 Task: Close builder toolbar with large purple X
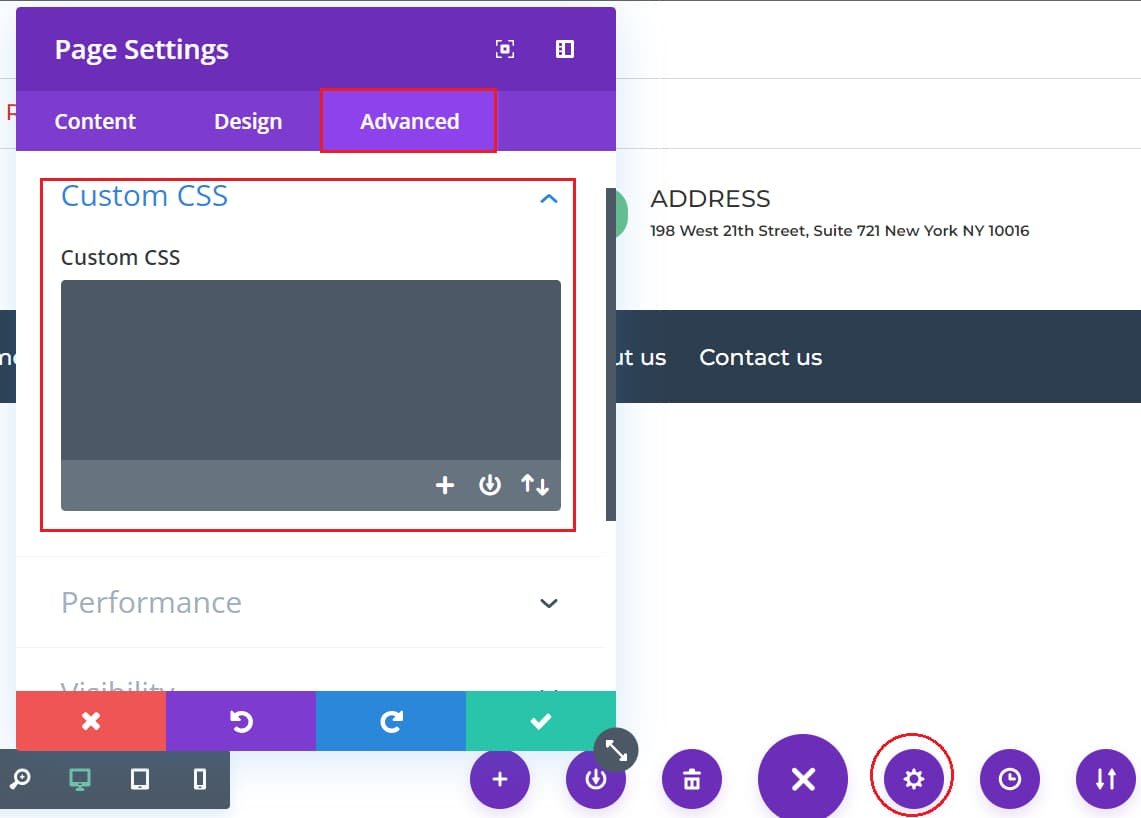803,779
